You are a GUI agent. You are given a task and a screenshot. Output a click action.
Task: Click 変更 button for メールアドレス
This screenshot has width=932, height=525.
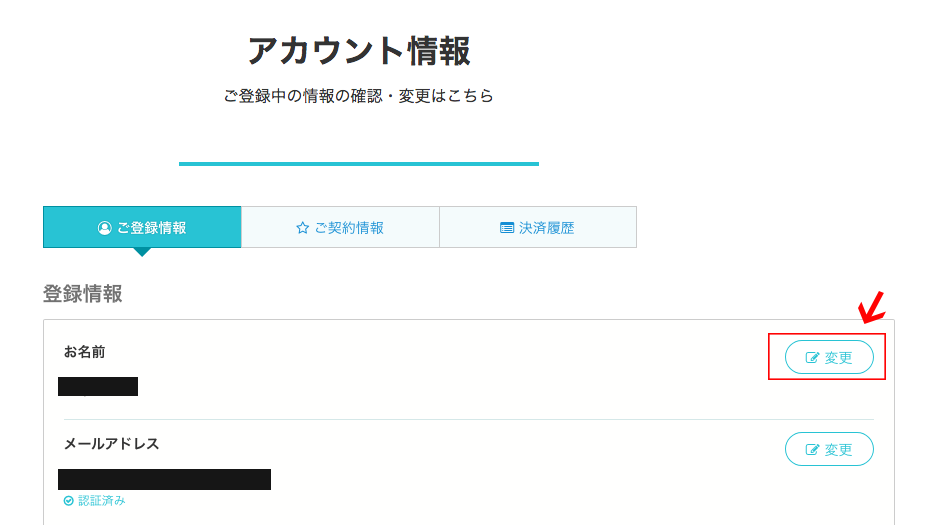click(829, 449)
